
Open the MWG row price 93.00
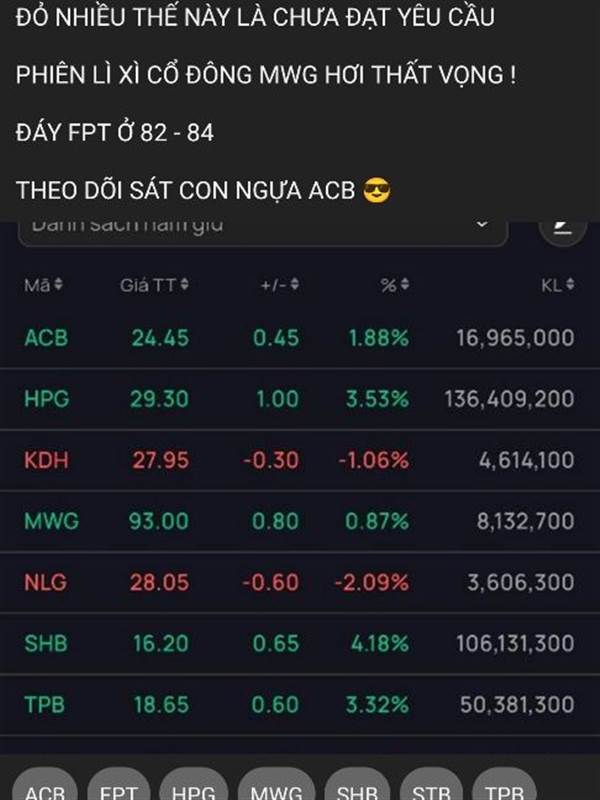pyautogui.click(x=158, y=521)
